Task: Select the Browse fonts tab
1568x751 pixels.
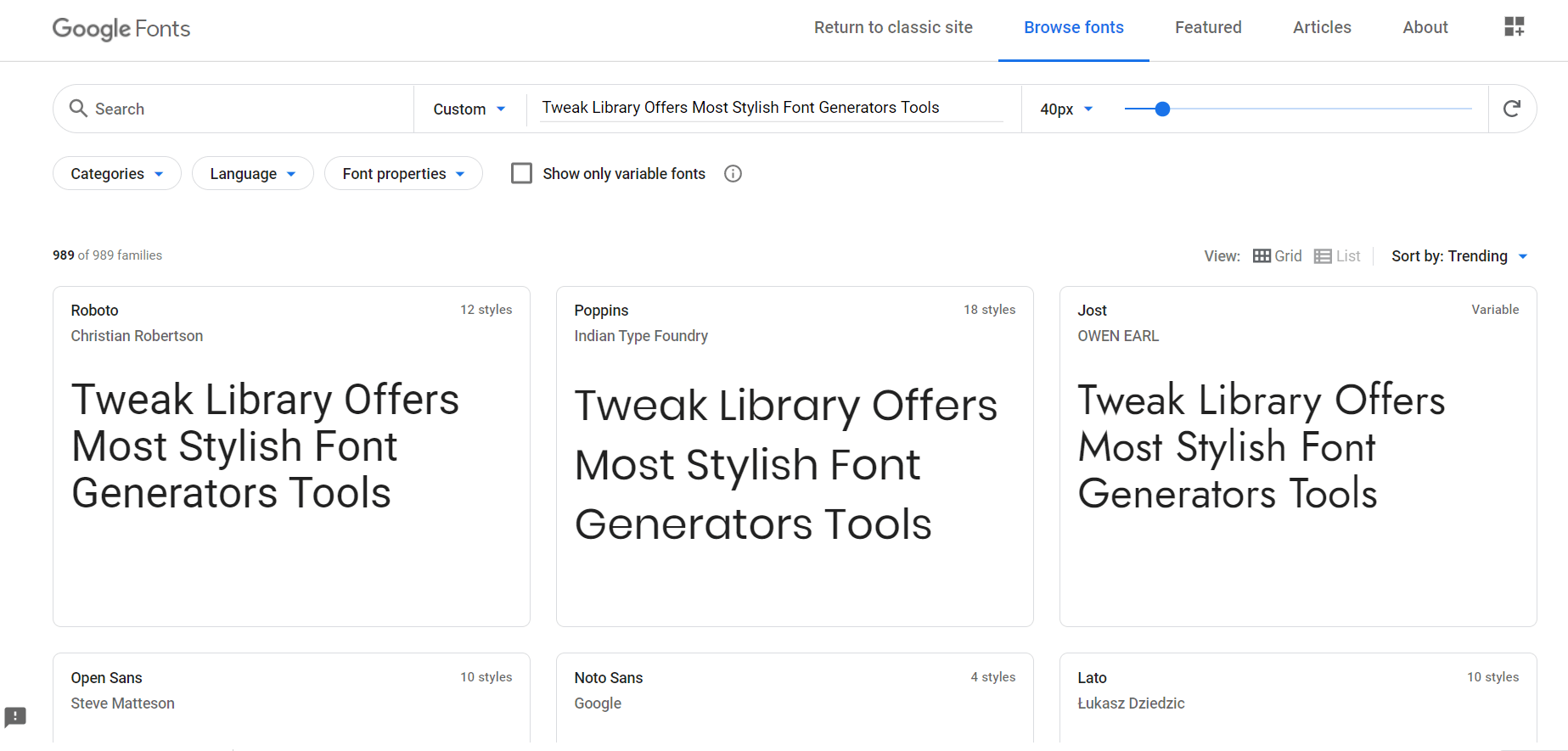Action: pyautogui.click(x=1074, y=27)
